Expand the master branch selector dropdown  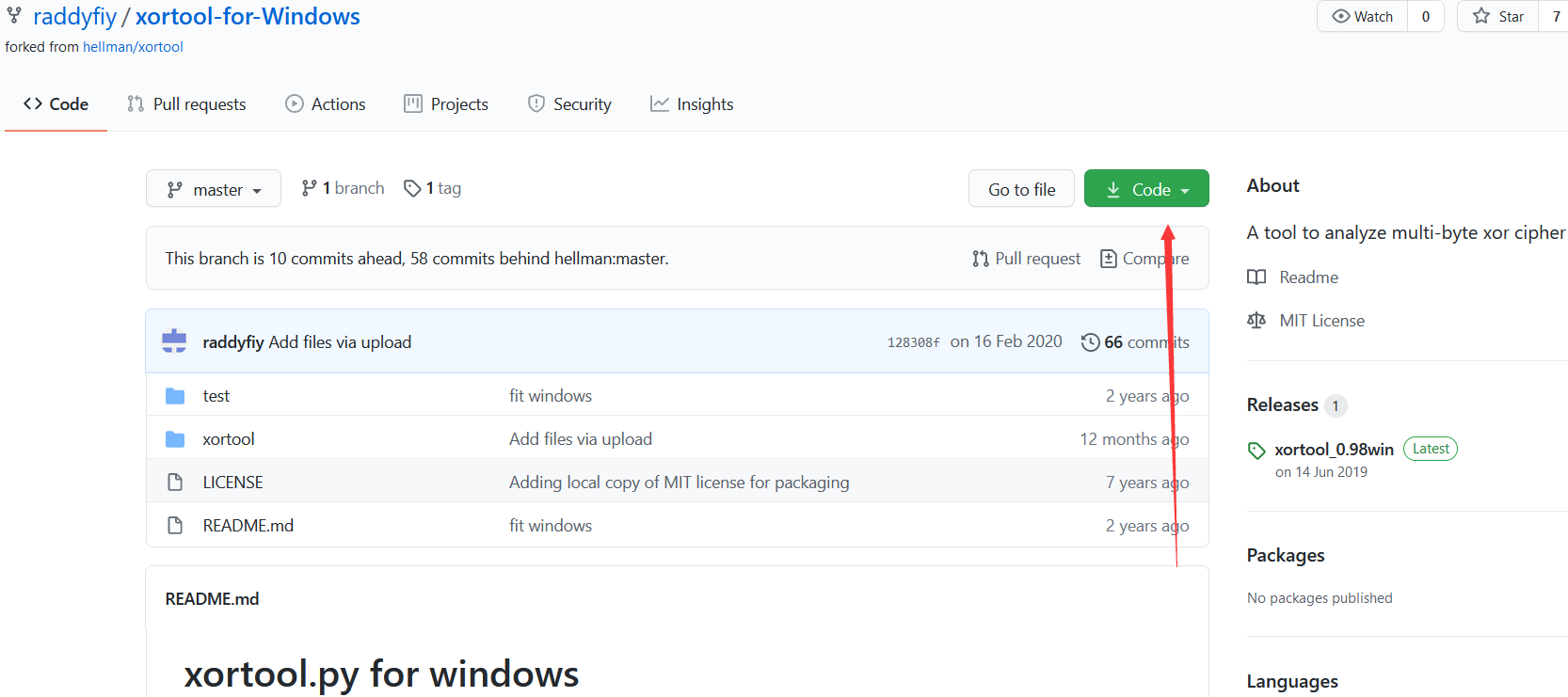click(214, 188)
